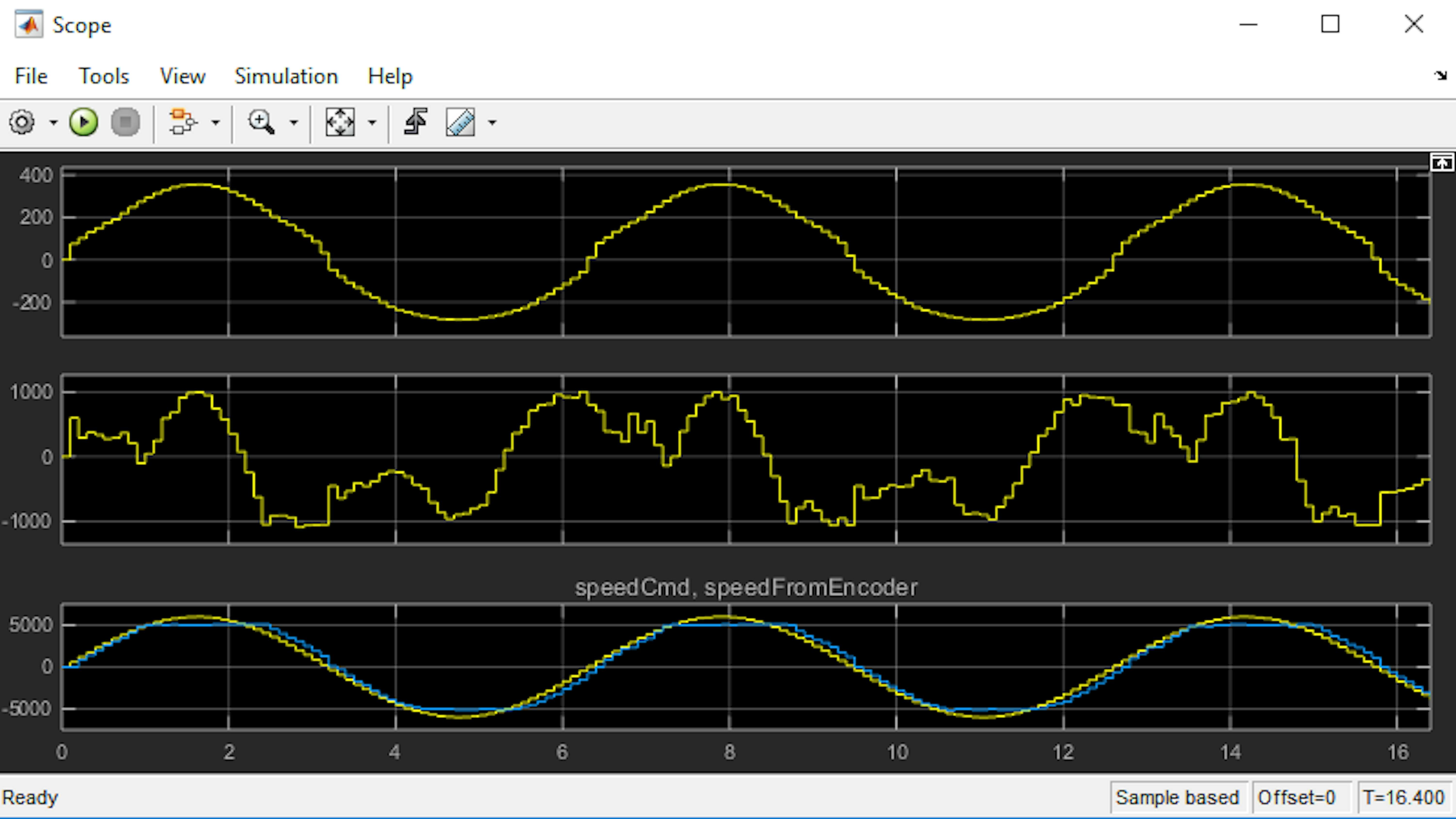
Task: Expand the Configuration Properties dropdown arrow
Action: [x=53, y=122]
